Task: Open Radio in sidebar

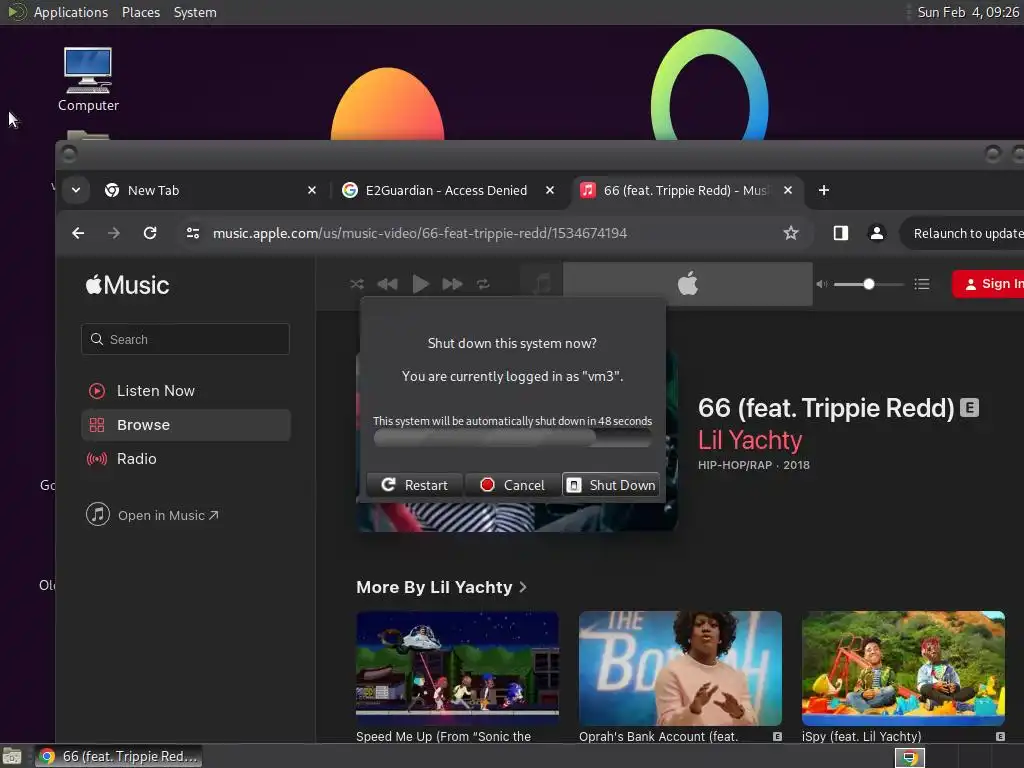Action: (185, 459)
